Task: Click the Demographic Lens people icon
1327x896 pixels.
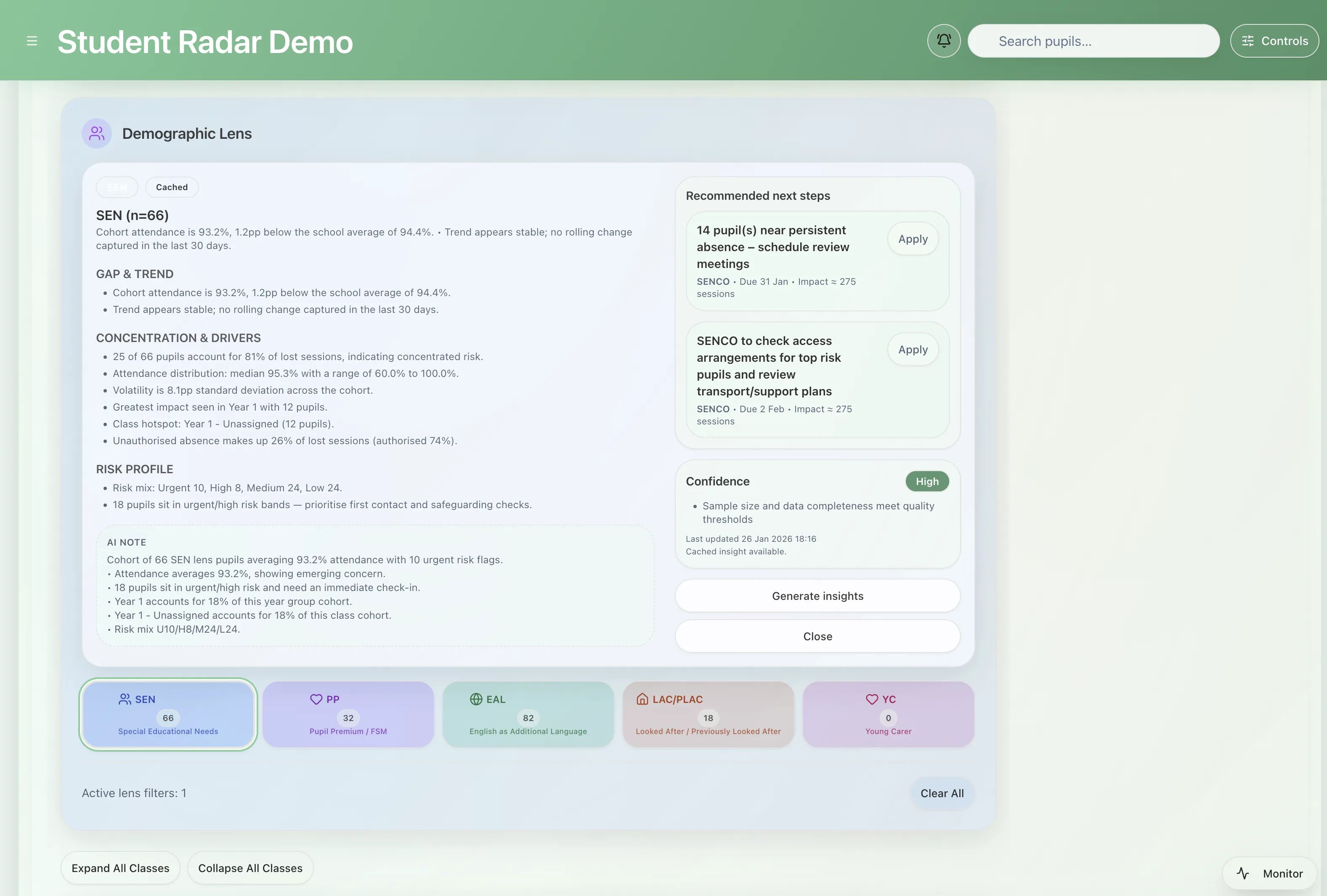Action: click(x=96, y=134)
